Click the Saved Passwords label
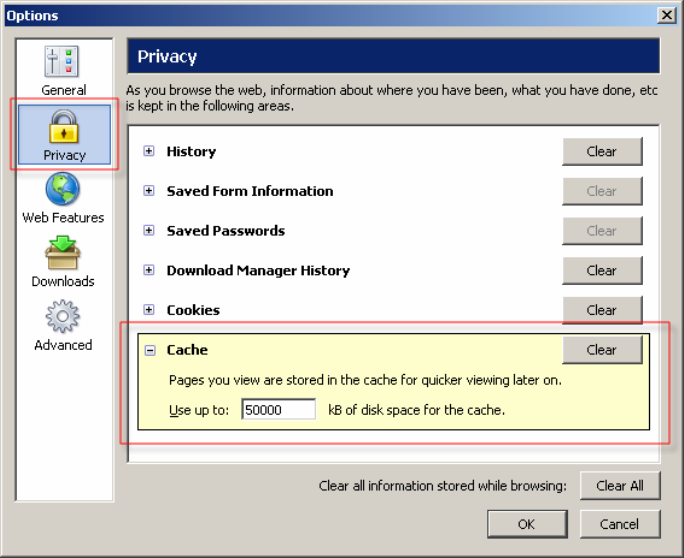The width and height of the screenshot is (684, 558). pyautogui.click(x=226, y=231)
